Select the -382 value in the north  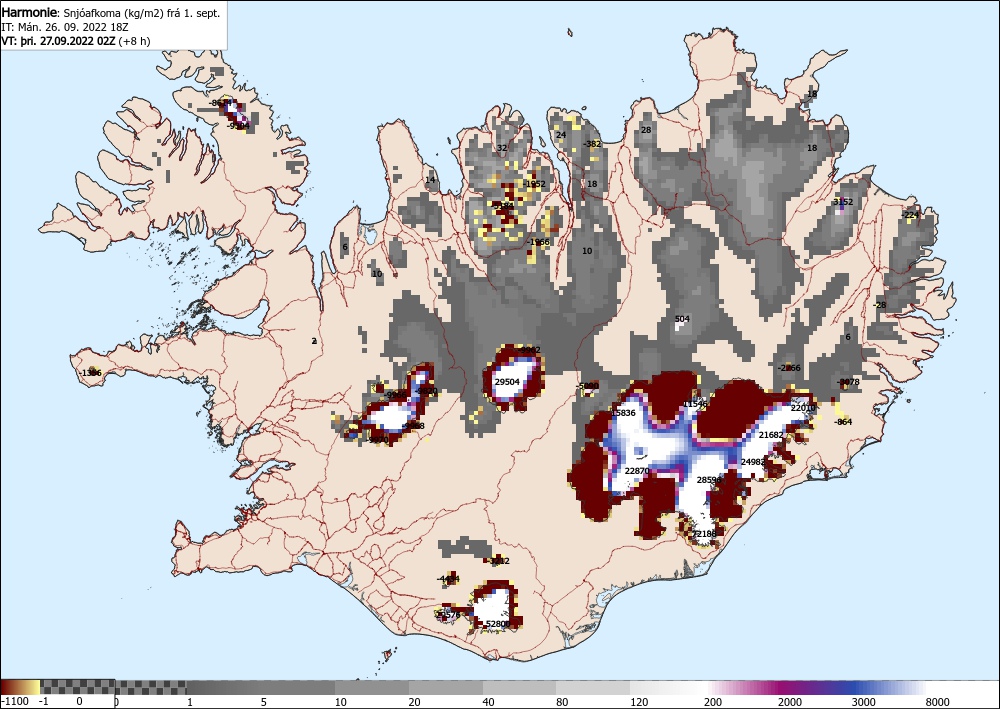(592, 143)
